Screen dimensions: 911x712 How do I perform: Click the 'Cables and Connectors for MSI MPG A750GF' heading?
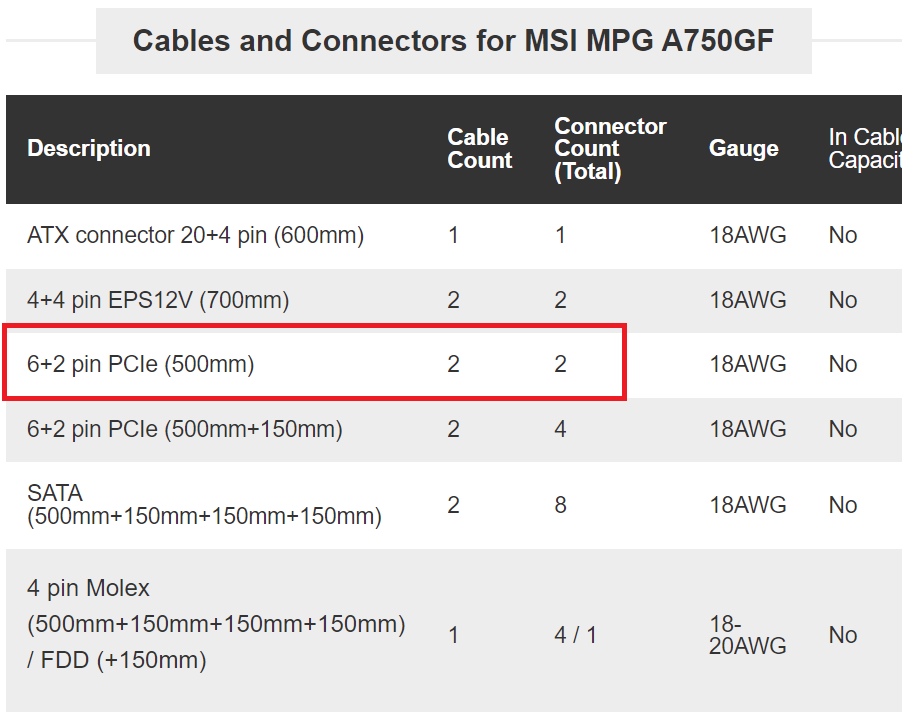(453, 41)
